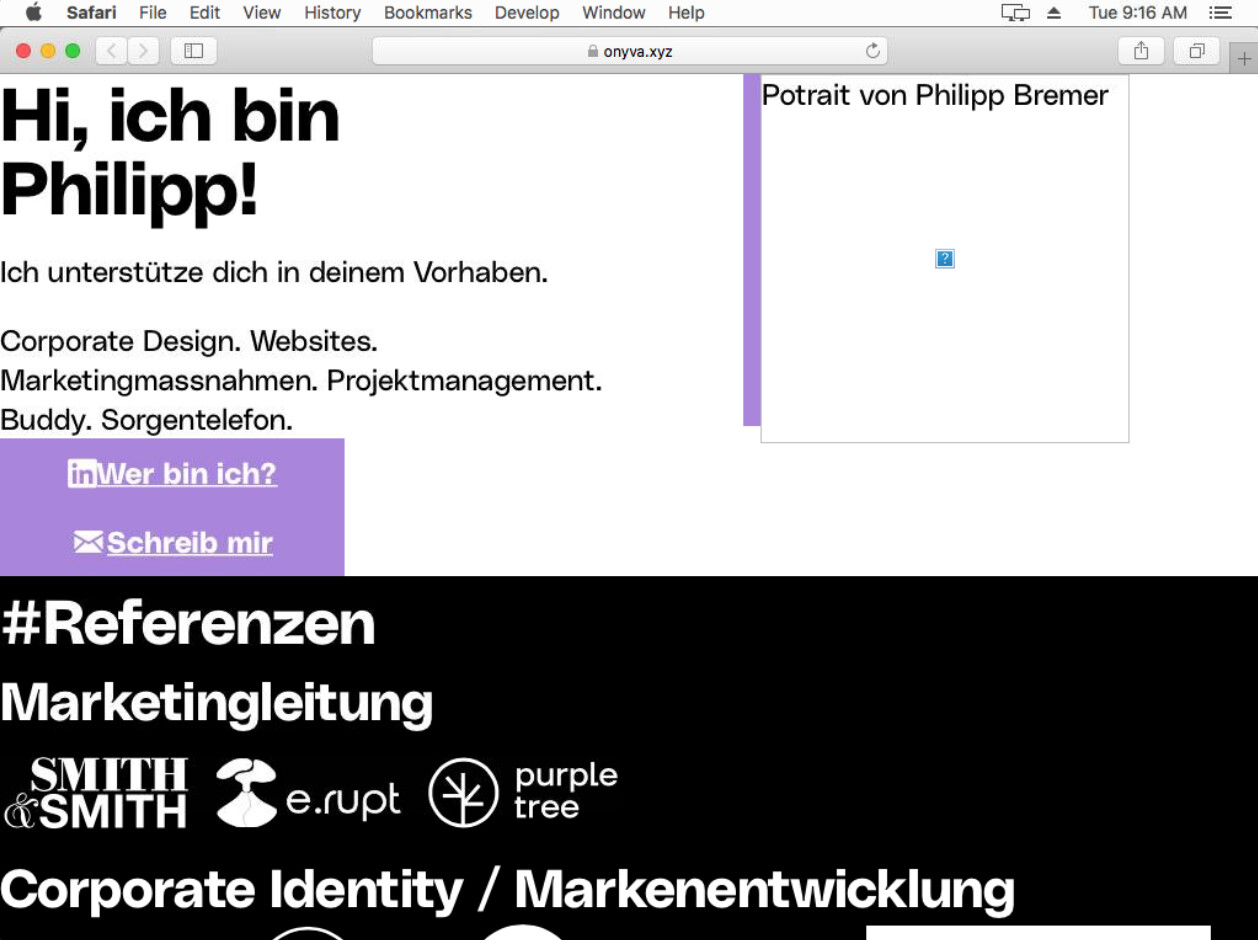Open the Edit menu
This screenshot has height=940, width=1258.
(204, 13)
